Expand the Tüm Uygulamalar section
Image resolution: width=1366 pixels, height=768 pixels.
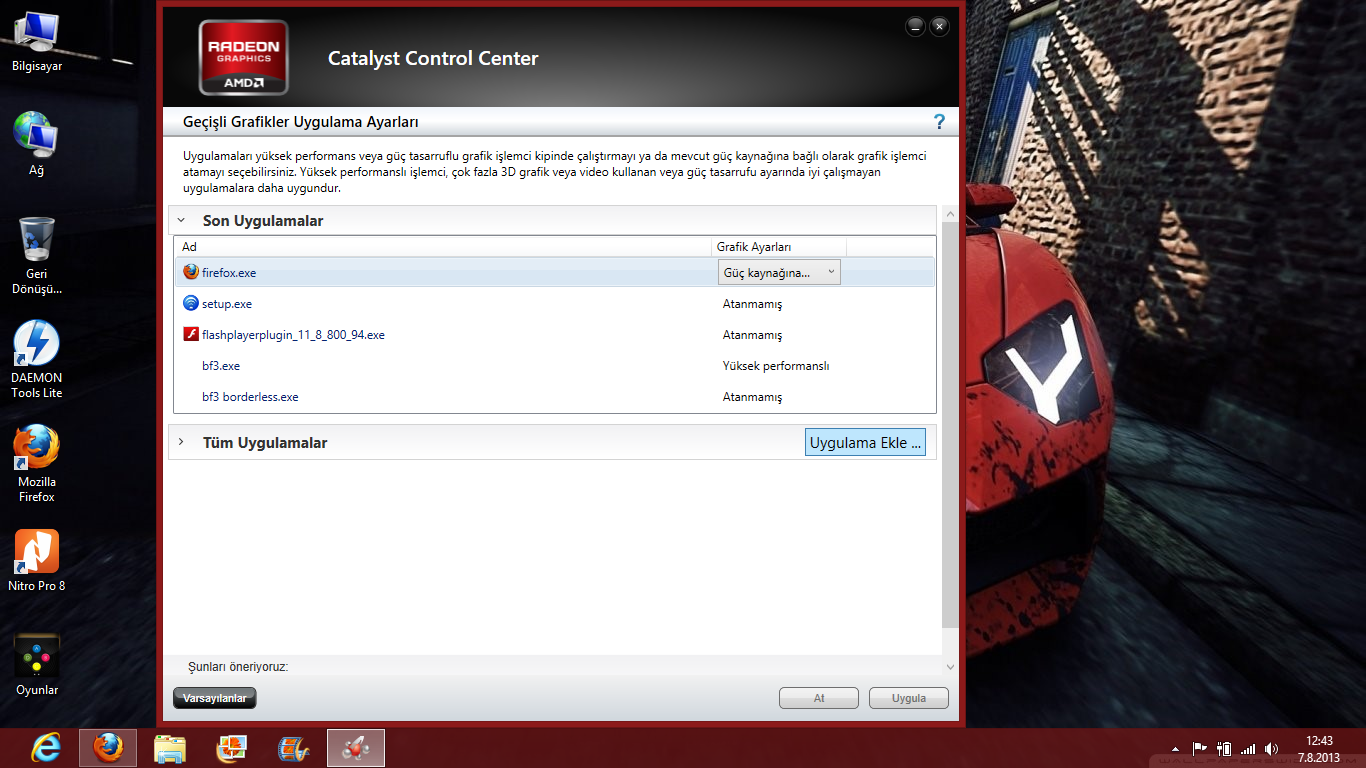181,442
